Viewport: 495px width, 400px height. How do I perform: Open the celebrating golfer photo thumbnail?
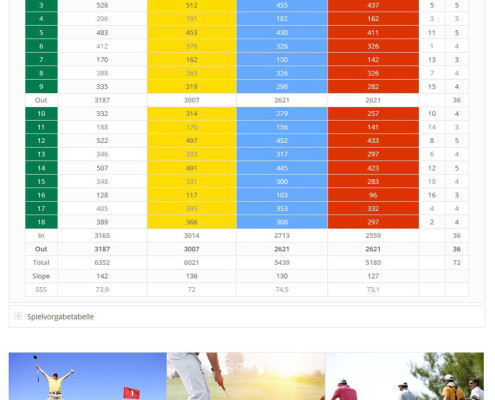(x=88, y=376)
